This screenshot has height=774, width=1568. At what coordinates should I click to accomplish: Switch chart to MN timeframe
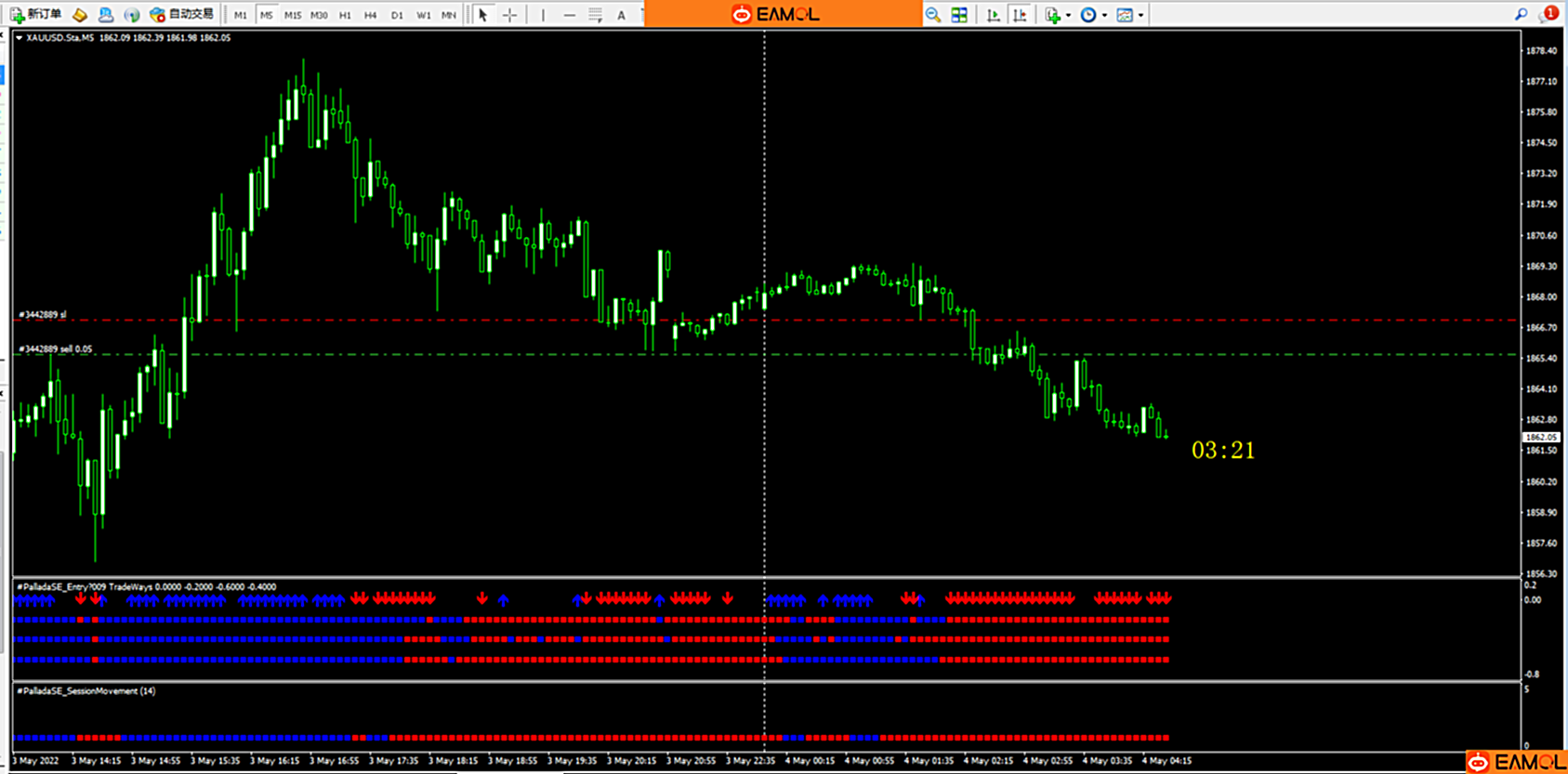tap(449, 15)
